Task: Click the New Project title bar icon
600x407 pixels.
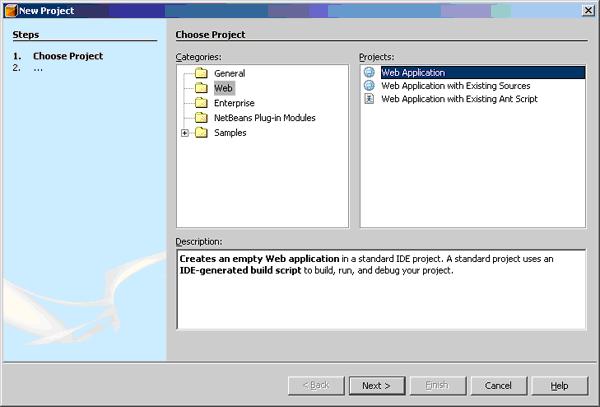Action: pyautogui.click(x=10, y=10)
